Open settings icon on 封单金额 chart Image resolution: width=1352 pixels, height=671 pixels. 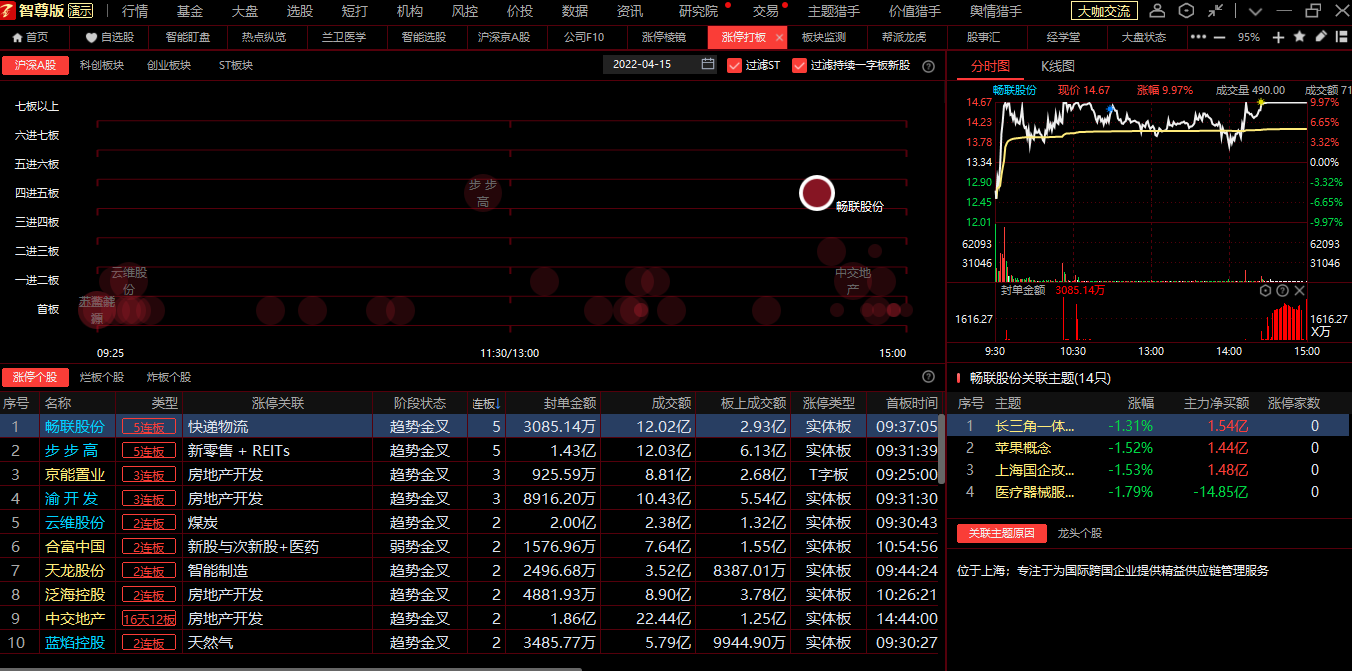point(1265,290)
